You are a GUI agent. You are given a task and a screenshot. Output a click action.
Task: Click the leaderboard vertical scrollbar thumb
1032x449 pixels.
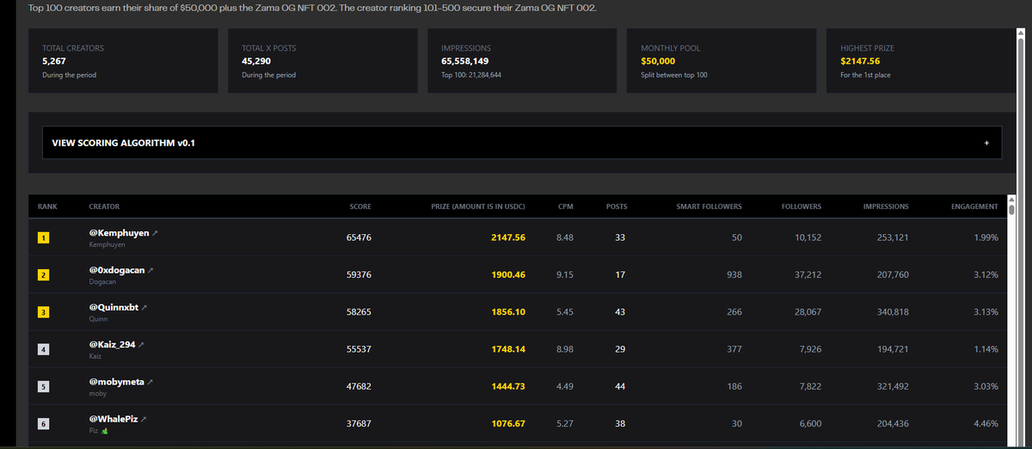(1011, 210)
